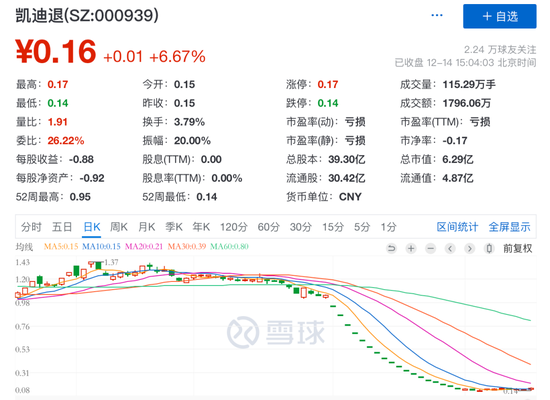The width and height of the screenshot is (550, 400).
Task: Add stock to watchlist with +自选 button
Action: (499, 16)
